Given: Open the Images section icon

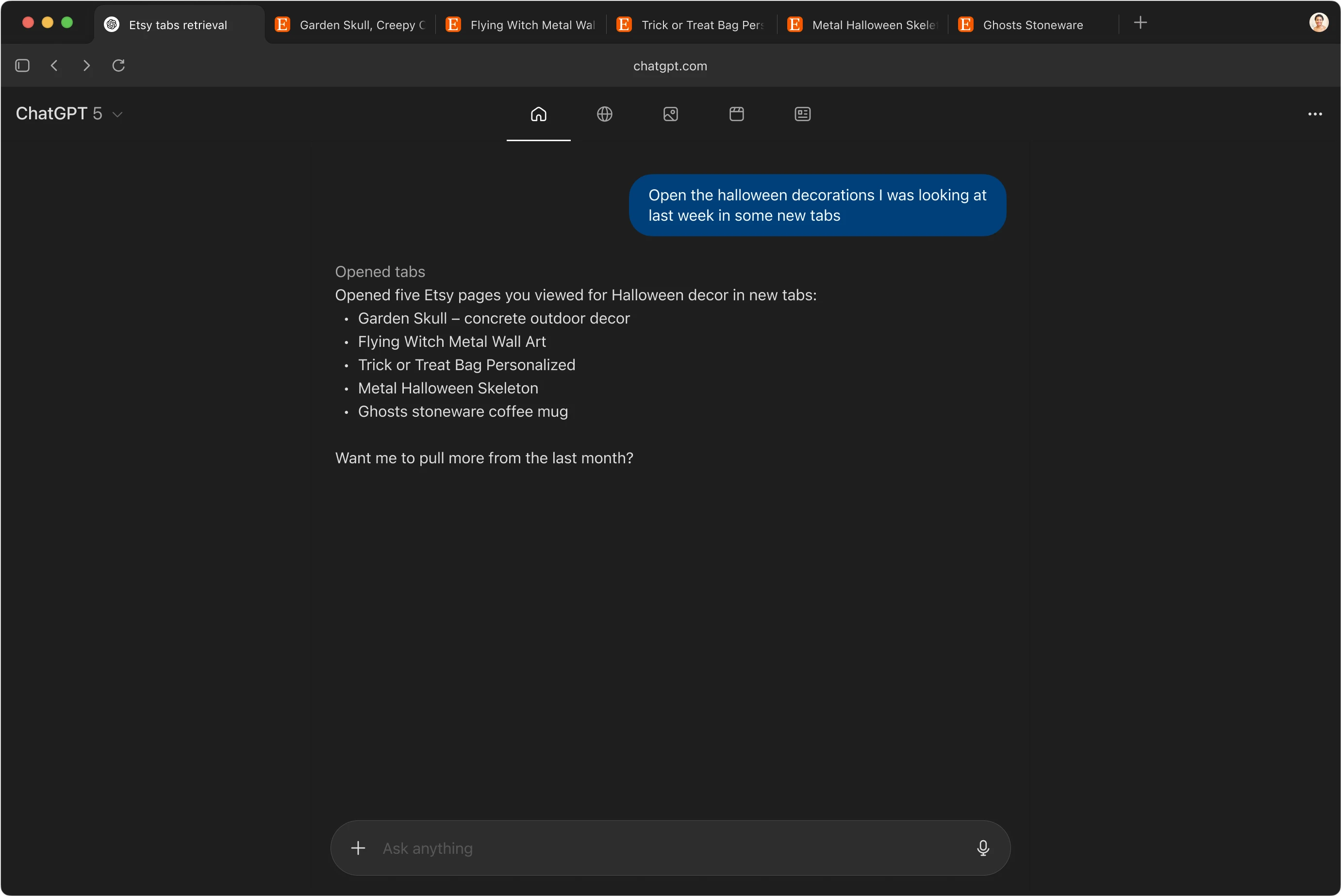Looking at the screenshot, I should coord(670,114).
